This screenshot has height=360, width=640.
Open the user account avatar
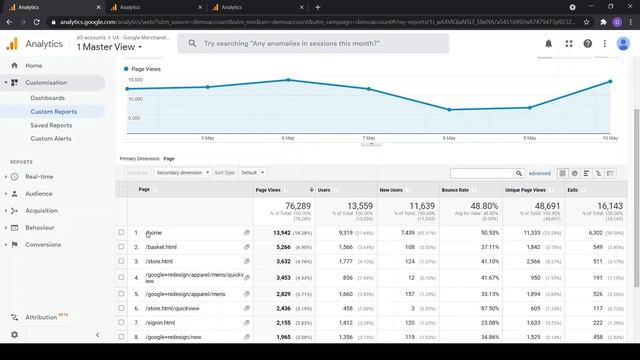[x=623, y=43]
